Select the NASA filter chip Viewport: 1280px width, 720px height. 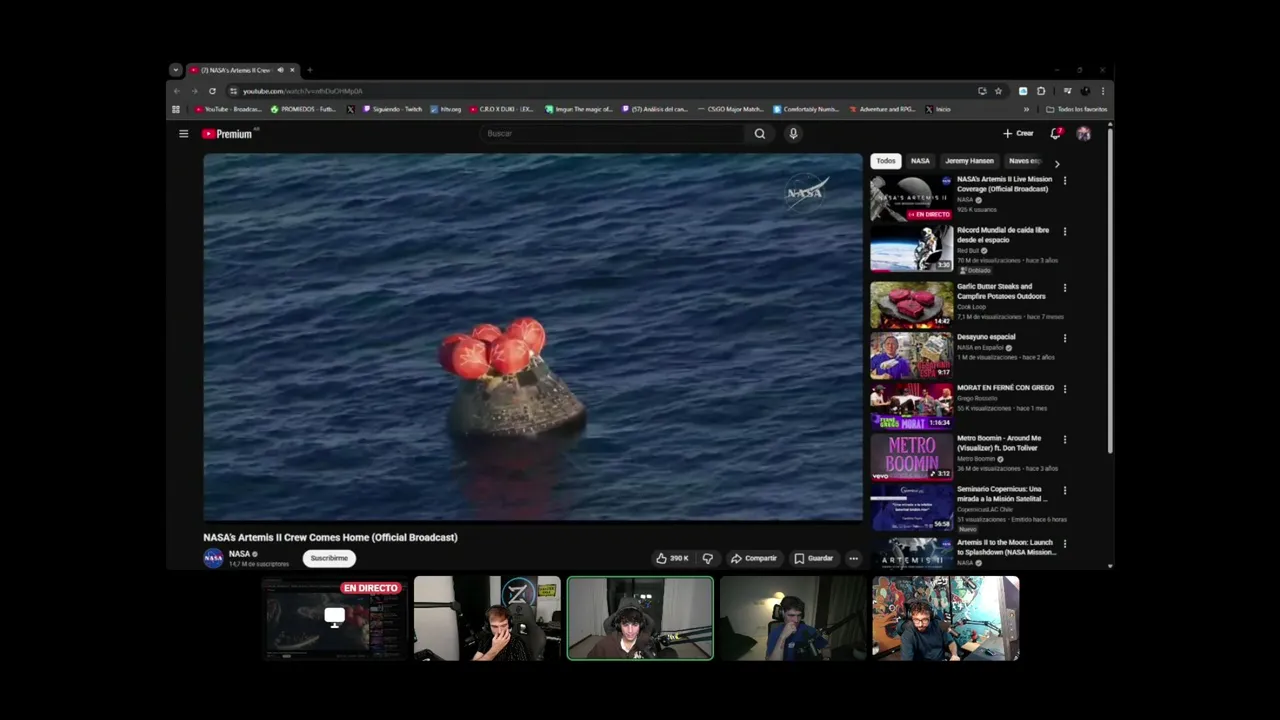[x=920, y=161]
